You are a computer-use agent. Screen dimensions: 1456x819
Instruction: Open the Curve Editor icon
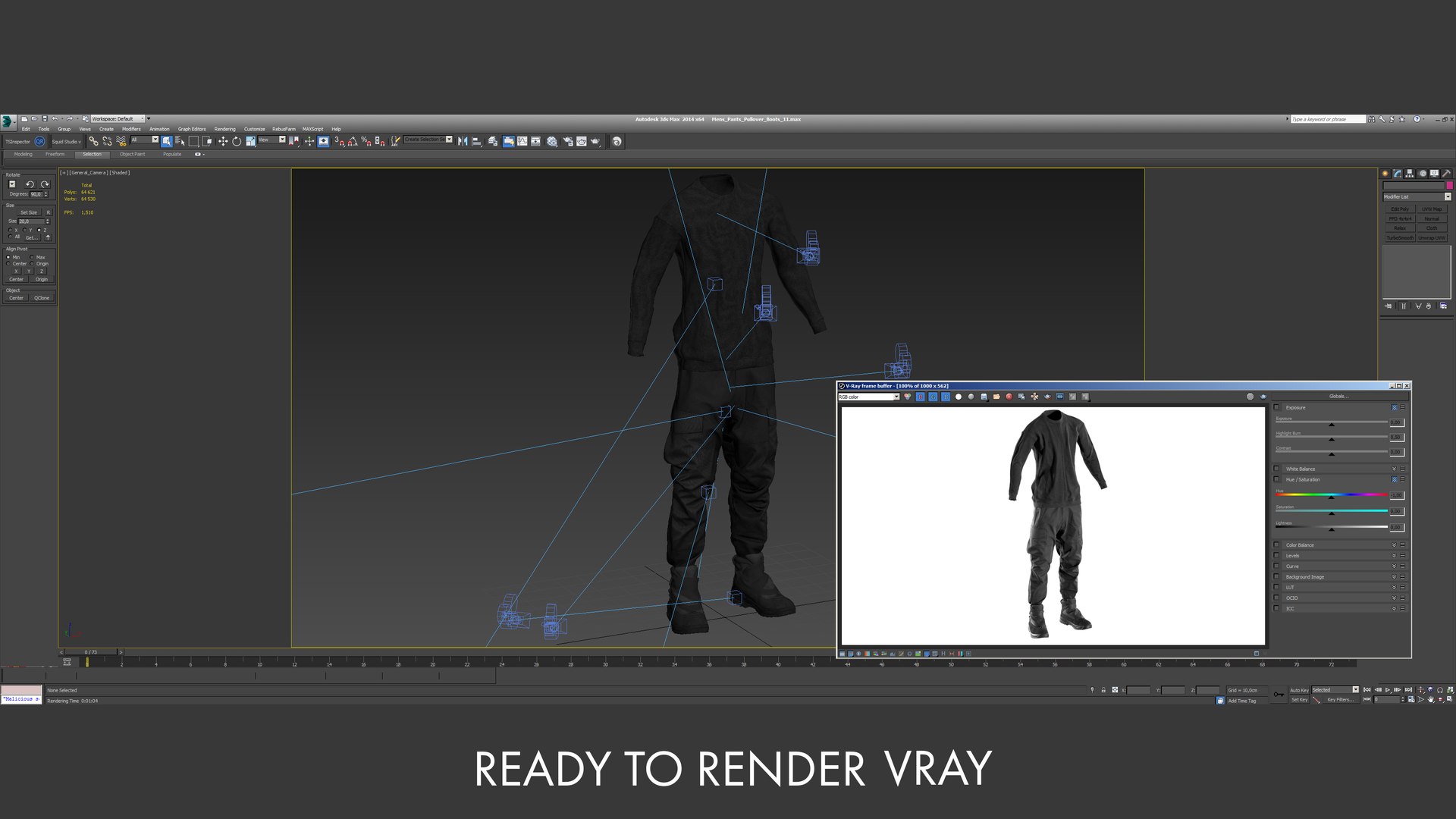pos(522,141)
